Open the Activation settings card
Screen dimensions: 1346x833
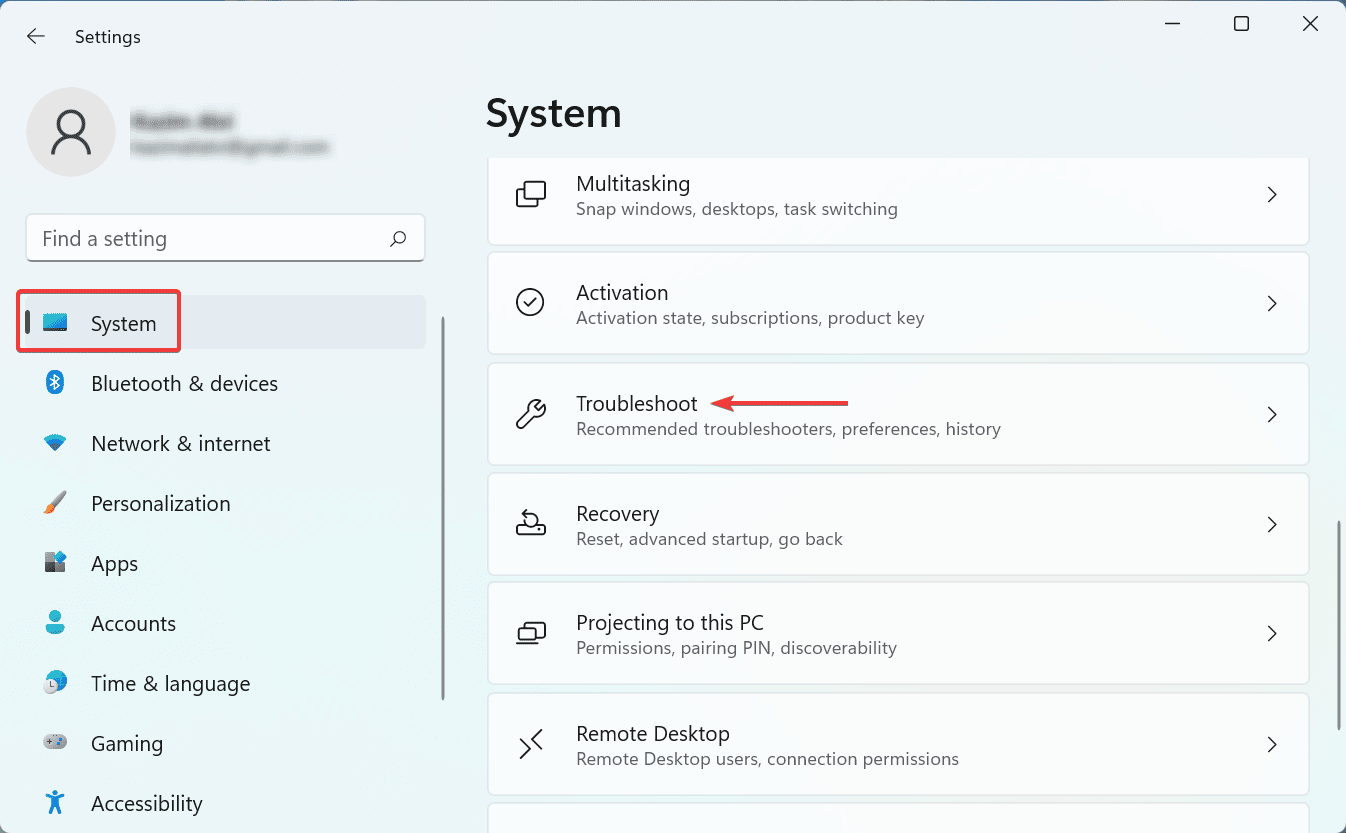pyautogui.click(x=898, y=303)
